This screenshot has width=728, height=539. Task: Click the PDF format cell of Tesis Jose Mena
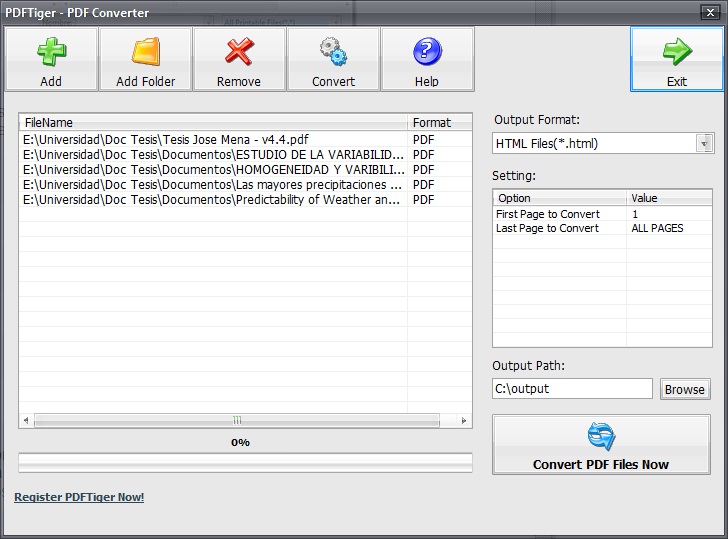coord(423,139)
